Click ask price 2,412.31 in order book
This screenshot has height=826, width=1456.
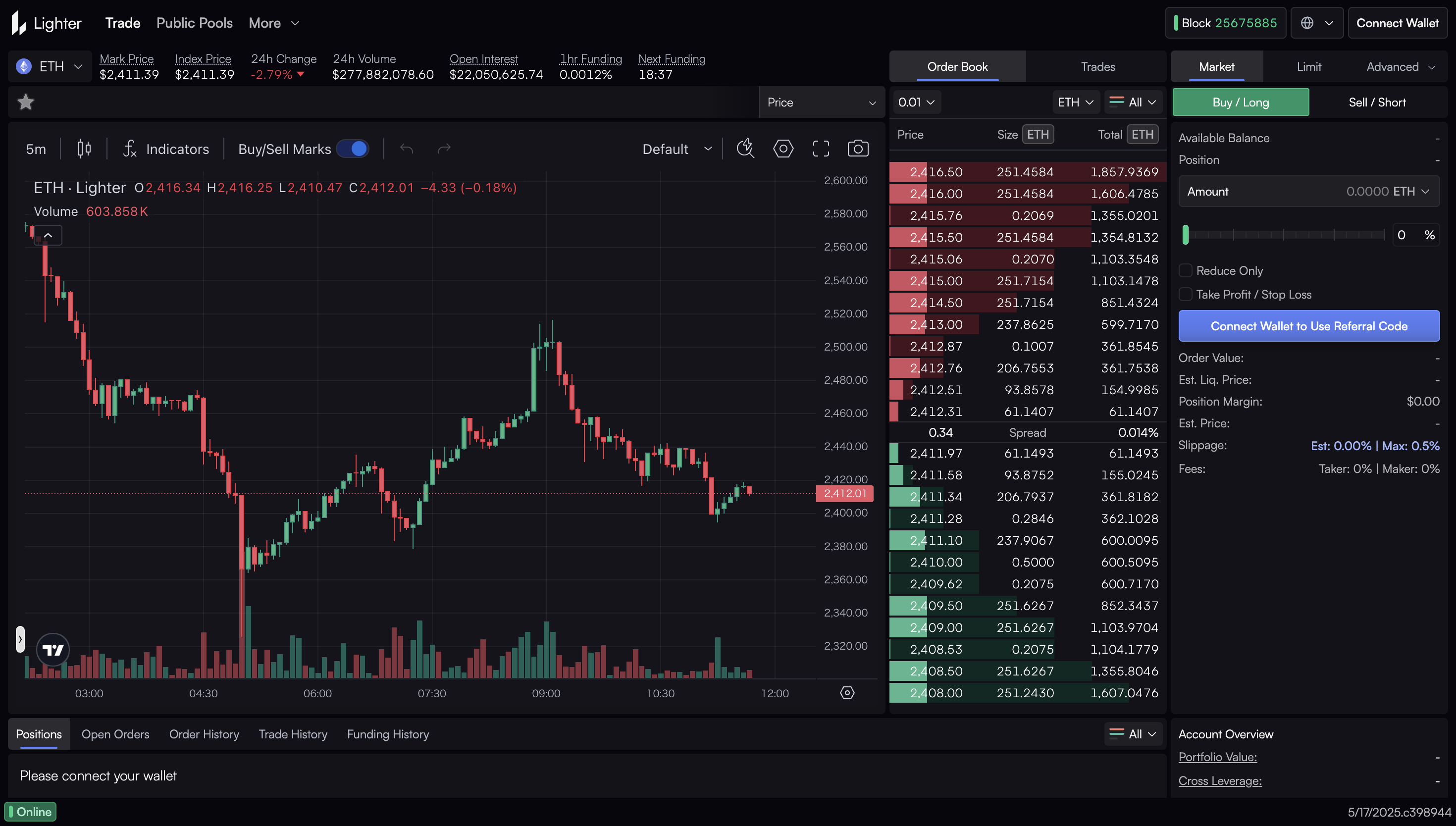[x=936, y=412]
